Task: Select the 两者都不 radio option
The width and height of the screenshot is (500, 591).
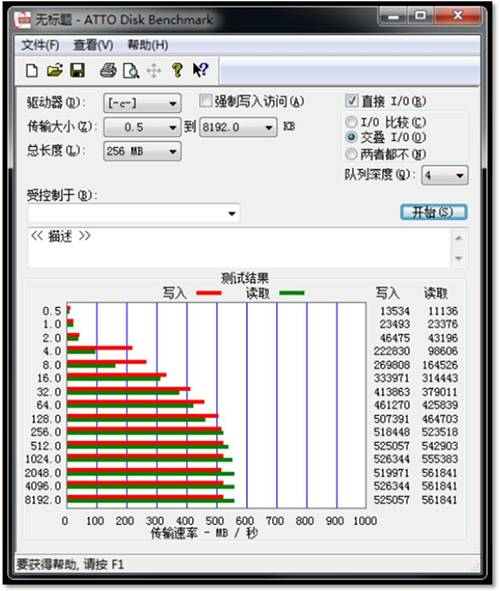Action: point(351,154)
